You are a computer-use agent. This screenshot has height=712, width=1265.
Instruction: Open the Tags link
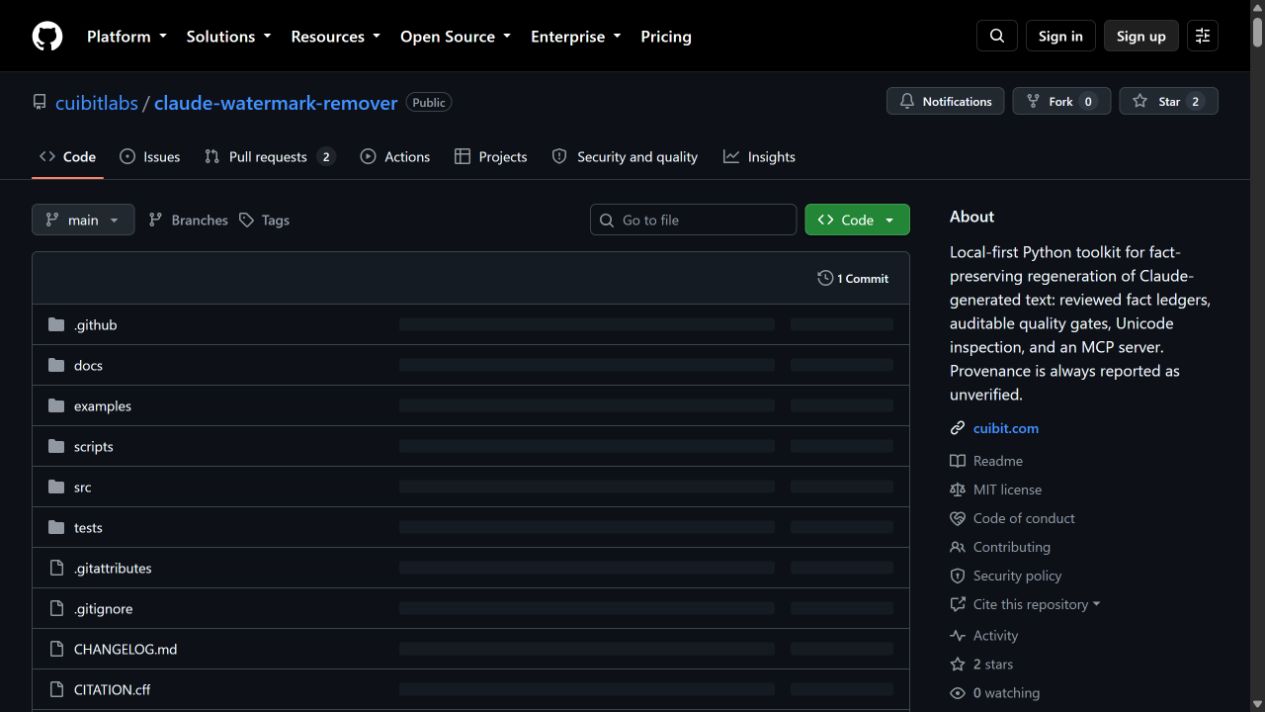click(x=264, y=220)
